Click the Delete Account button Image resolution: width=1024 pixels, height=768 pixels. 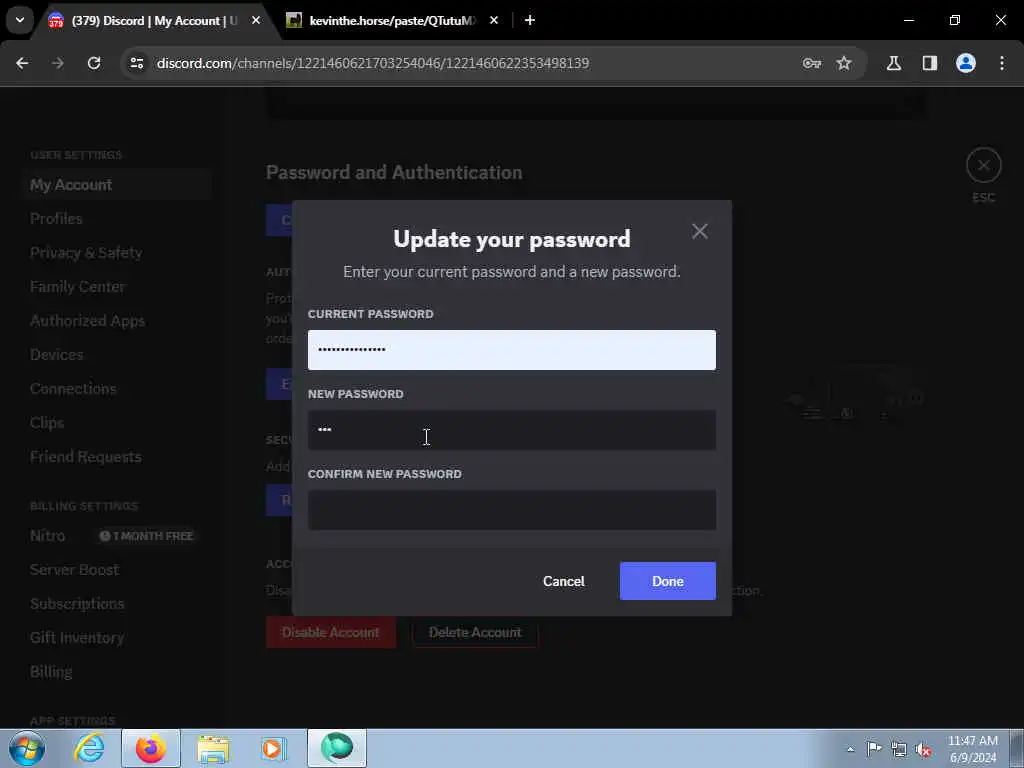[x=475, y=632]
